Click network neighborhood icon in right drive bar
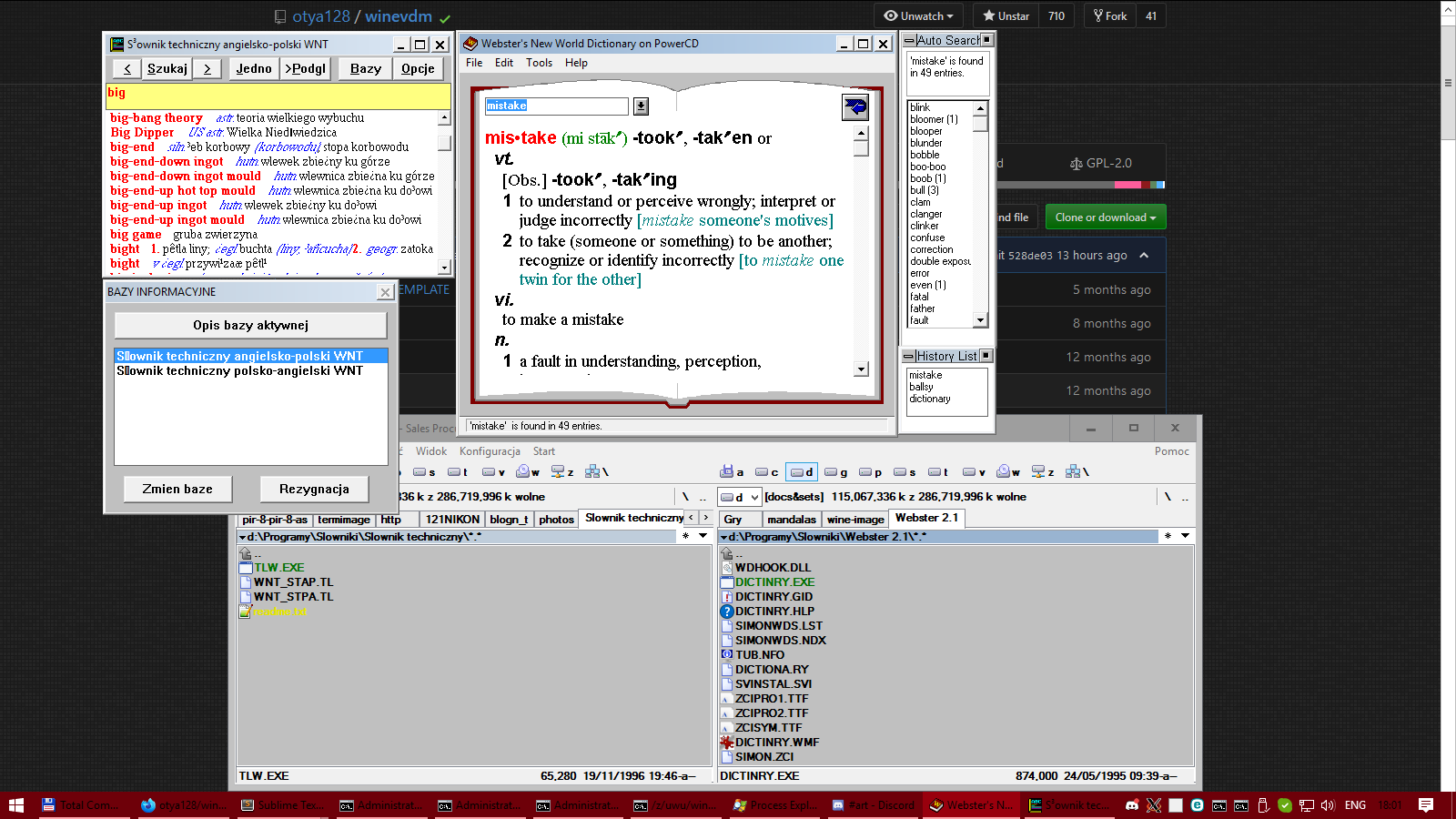 point(1077,471)
